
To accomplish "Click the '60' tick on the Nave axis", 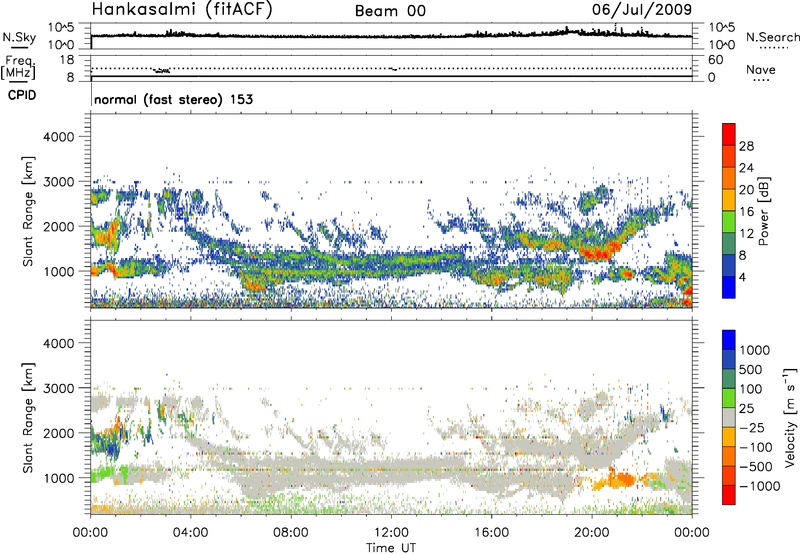I will coord(715,60).
